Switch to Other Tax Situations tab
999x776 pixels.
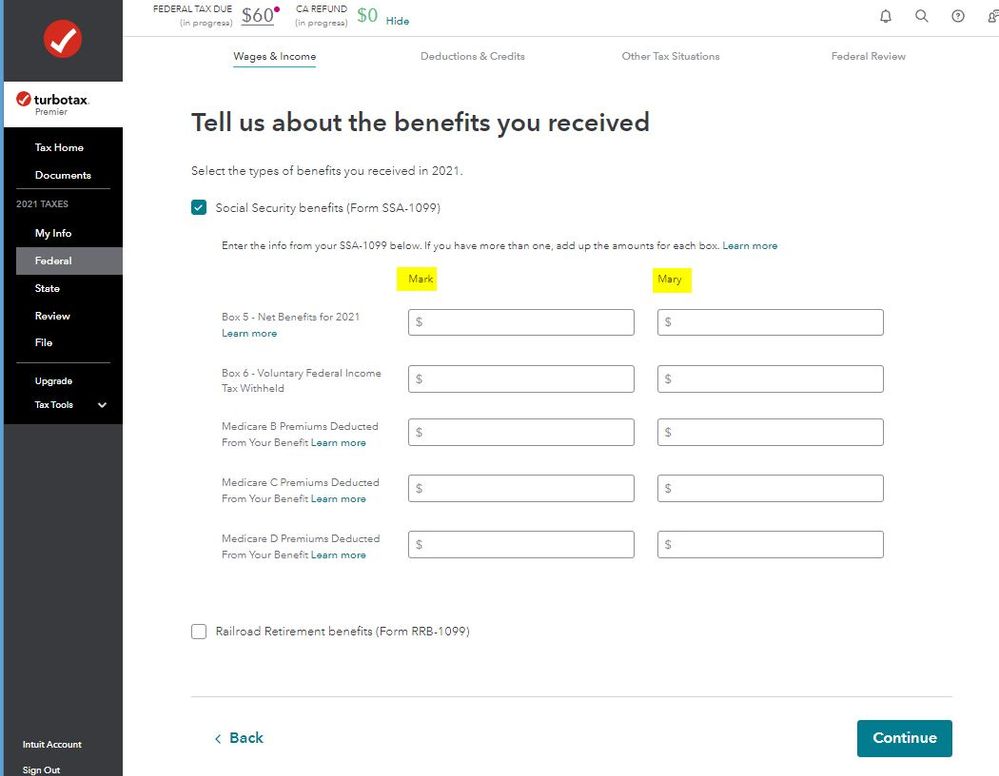(x=671, y=56)
